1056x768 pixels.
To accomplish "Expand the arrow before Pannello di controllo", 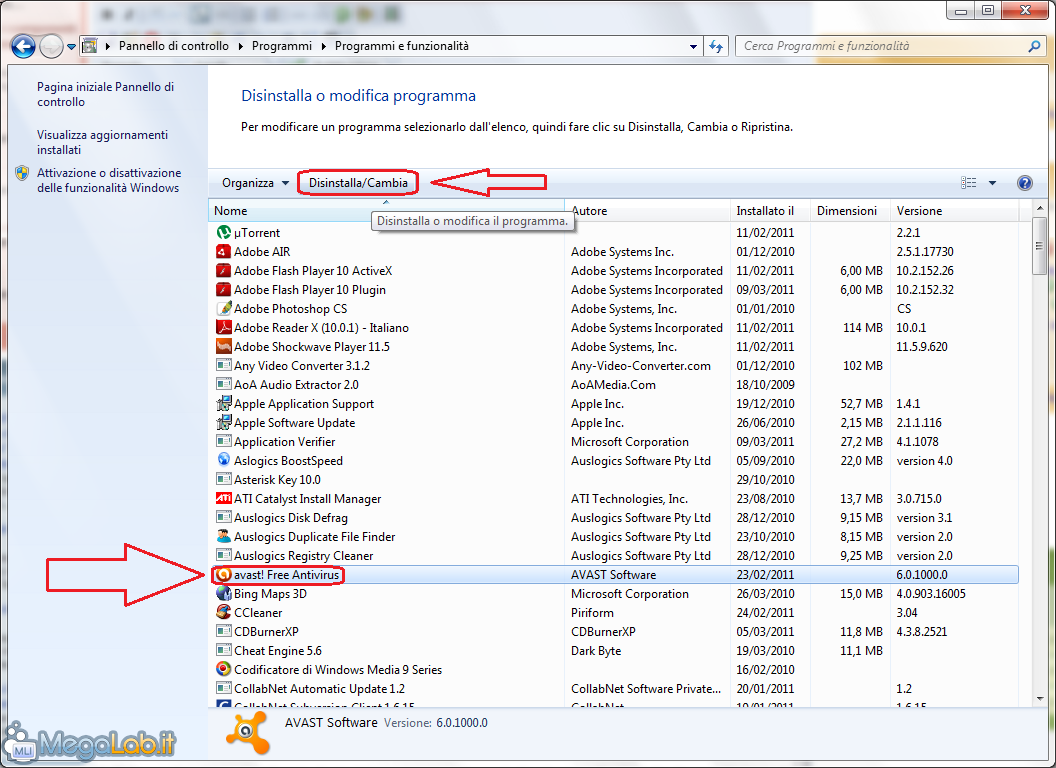I will click(x=108, y=46).
